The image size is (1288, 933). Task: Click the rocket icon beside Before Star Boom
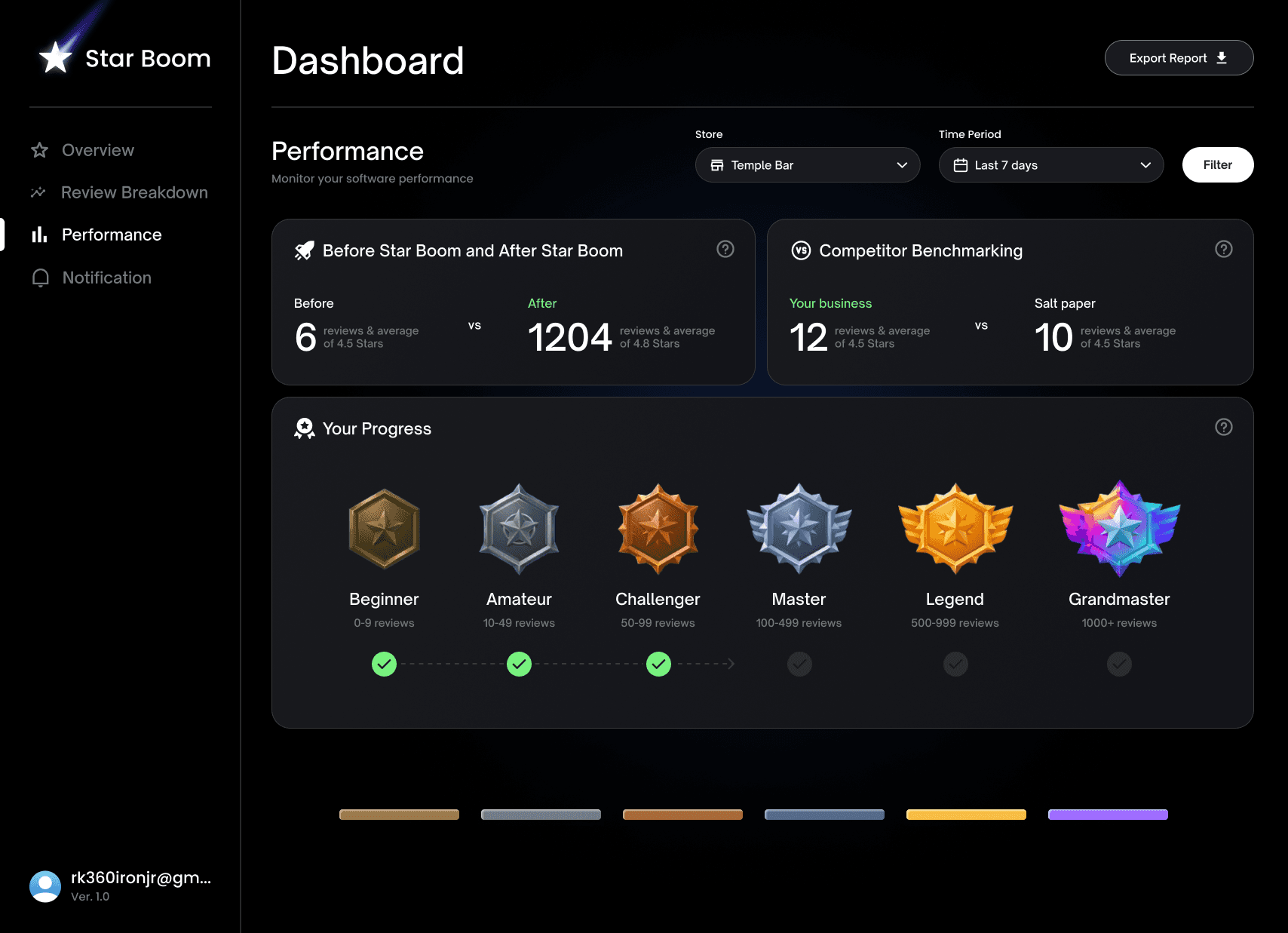(304, 250)
